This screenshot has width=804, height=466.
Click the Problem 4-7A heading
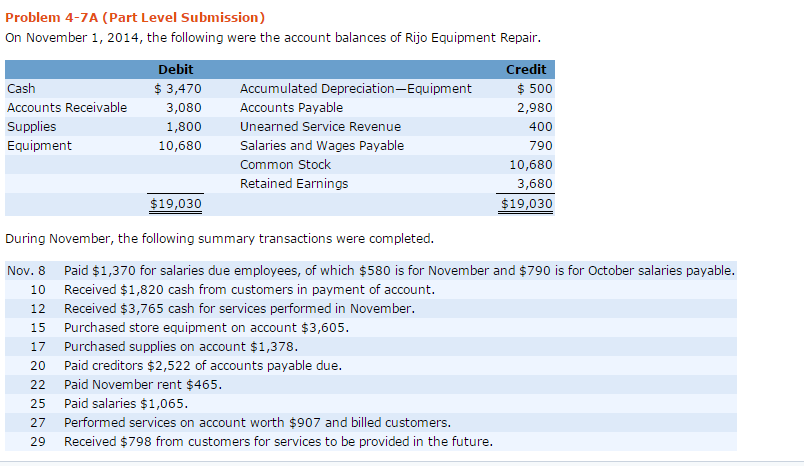135,17
